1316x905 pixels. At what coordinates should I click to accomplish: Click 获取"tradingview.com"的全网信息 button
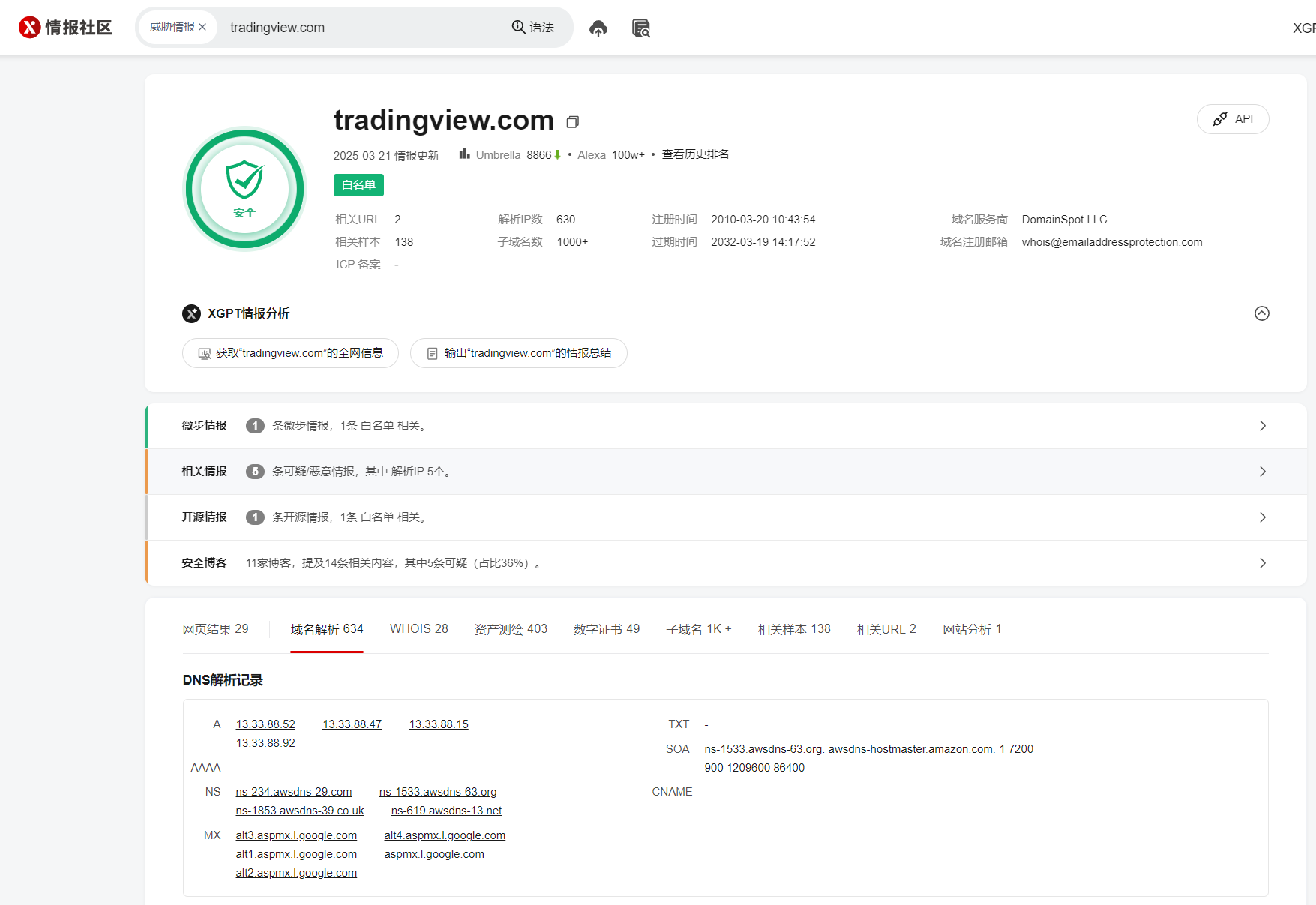(290, 353)
